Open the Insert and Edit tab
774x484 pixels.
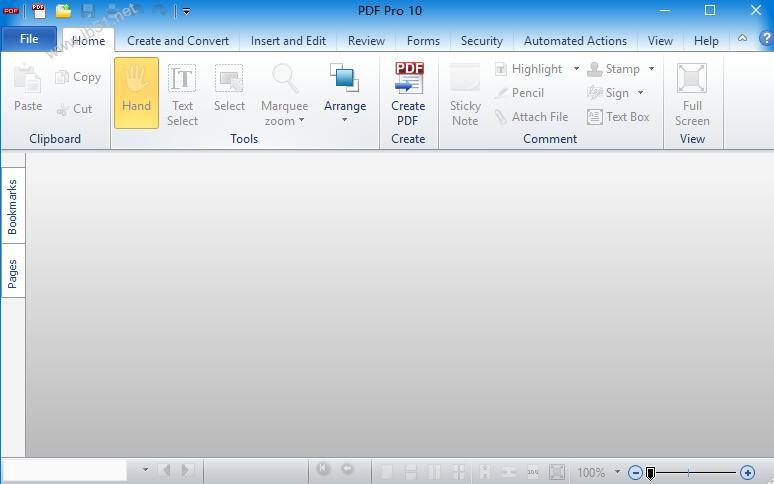288,41
